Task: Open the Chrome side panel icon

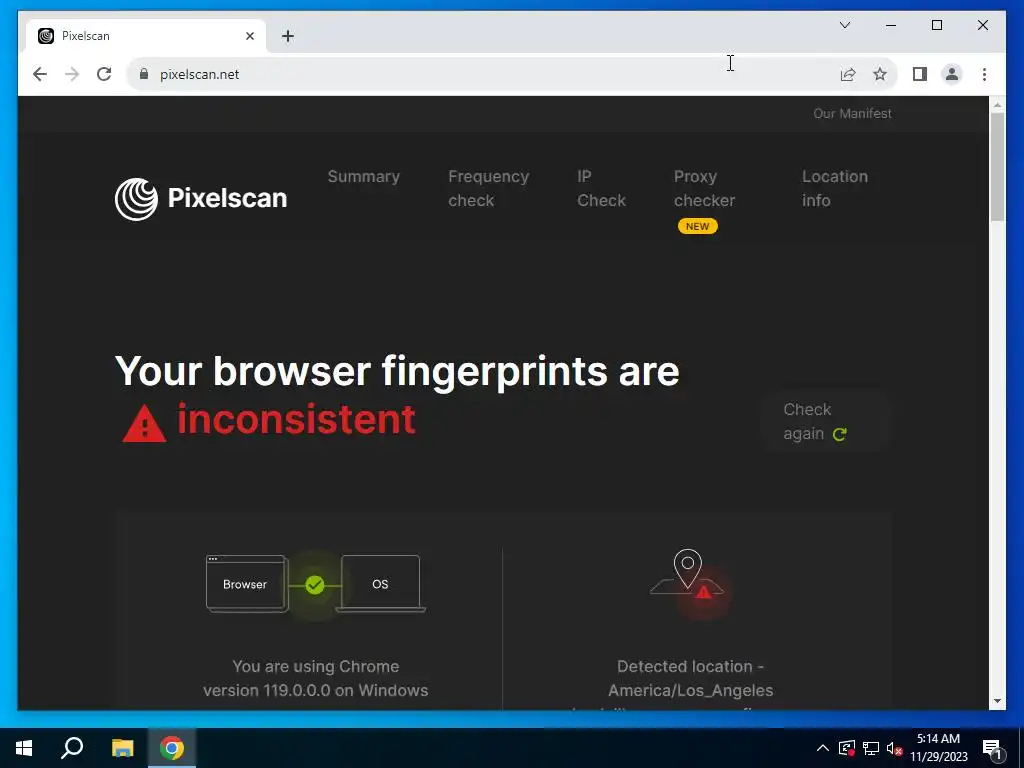Action: tap(920, 74)
